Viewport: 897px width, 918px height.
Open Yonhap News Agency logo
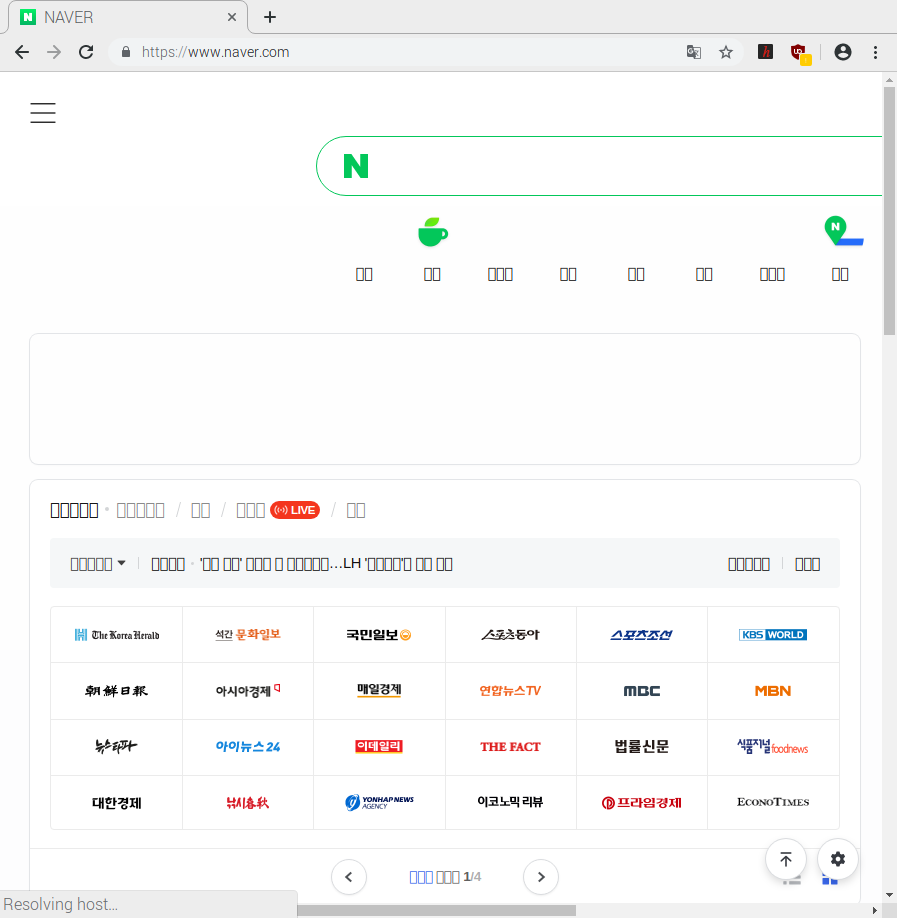point(379,802)
